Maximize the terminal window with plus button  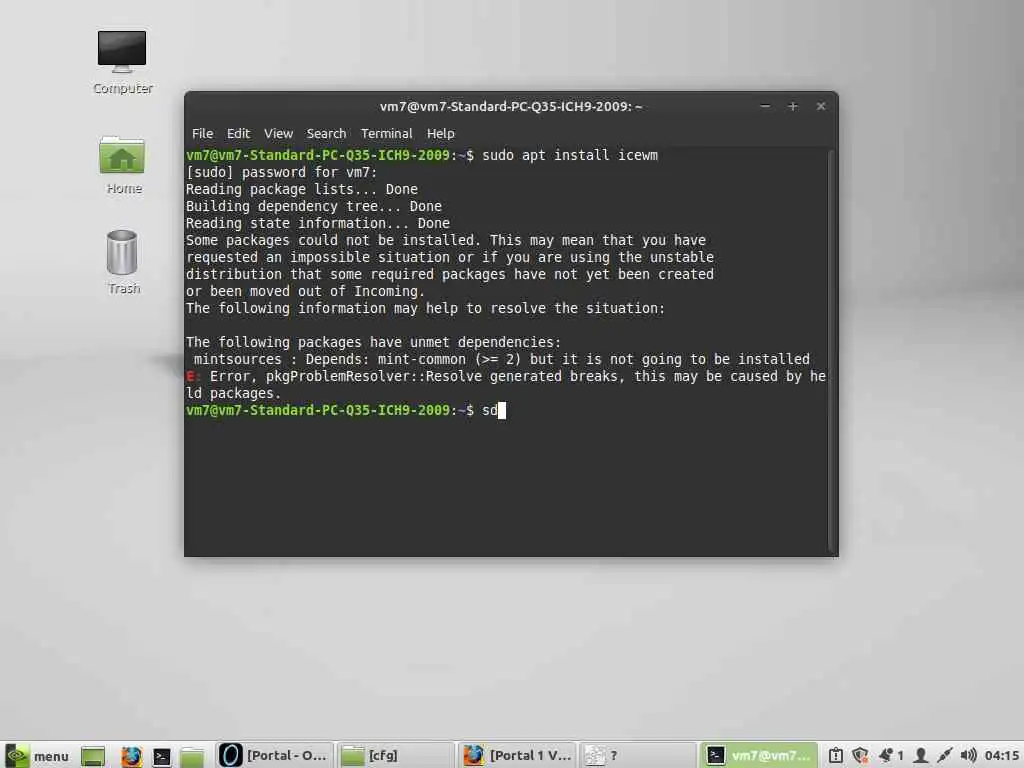[x=793, y=106]
